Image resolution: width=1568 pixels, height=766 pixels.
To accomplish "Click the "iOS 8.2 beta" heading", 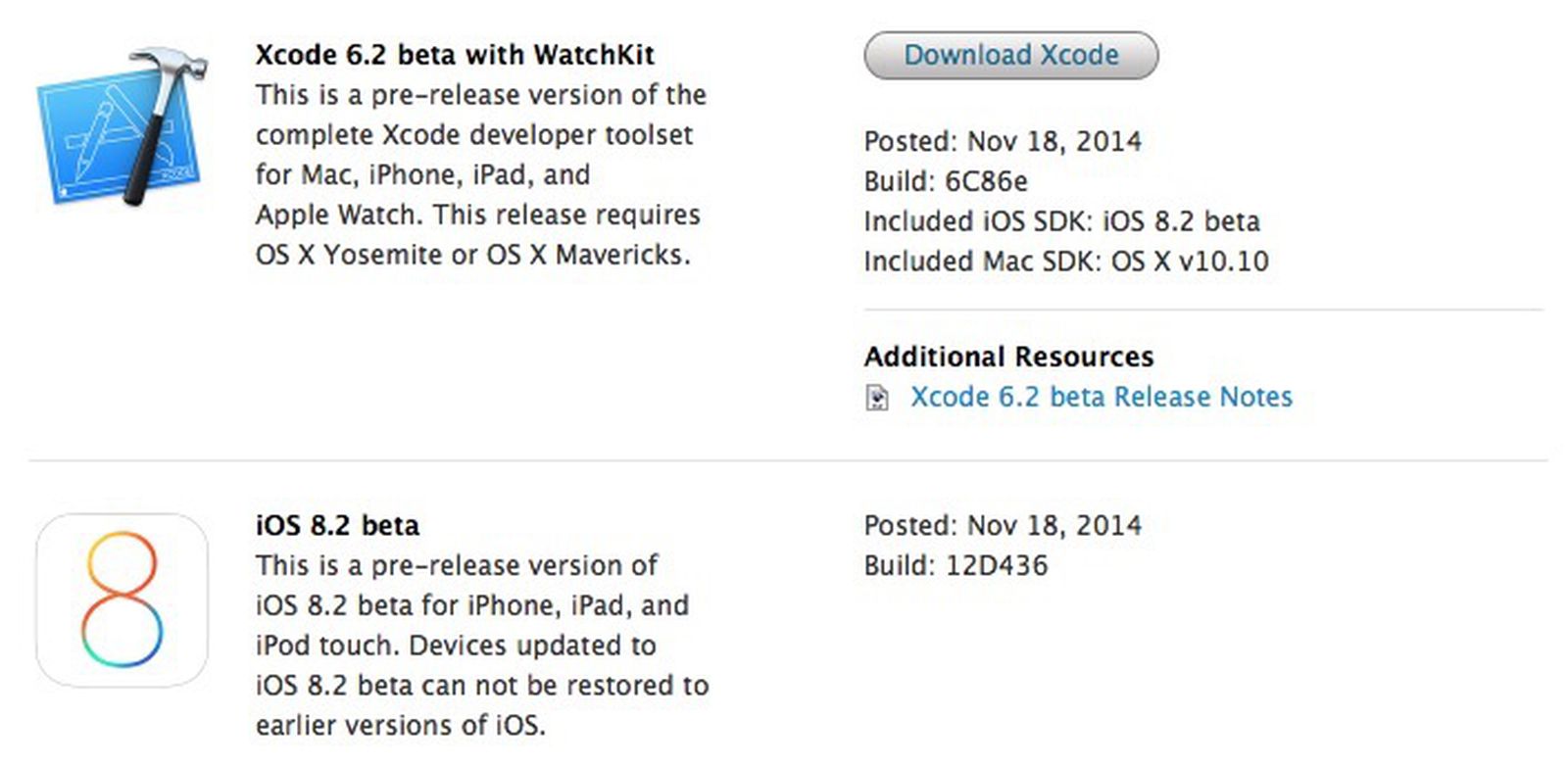I will coord(337,526).
